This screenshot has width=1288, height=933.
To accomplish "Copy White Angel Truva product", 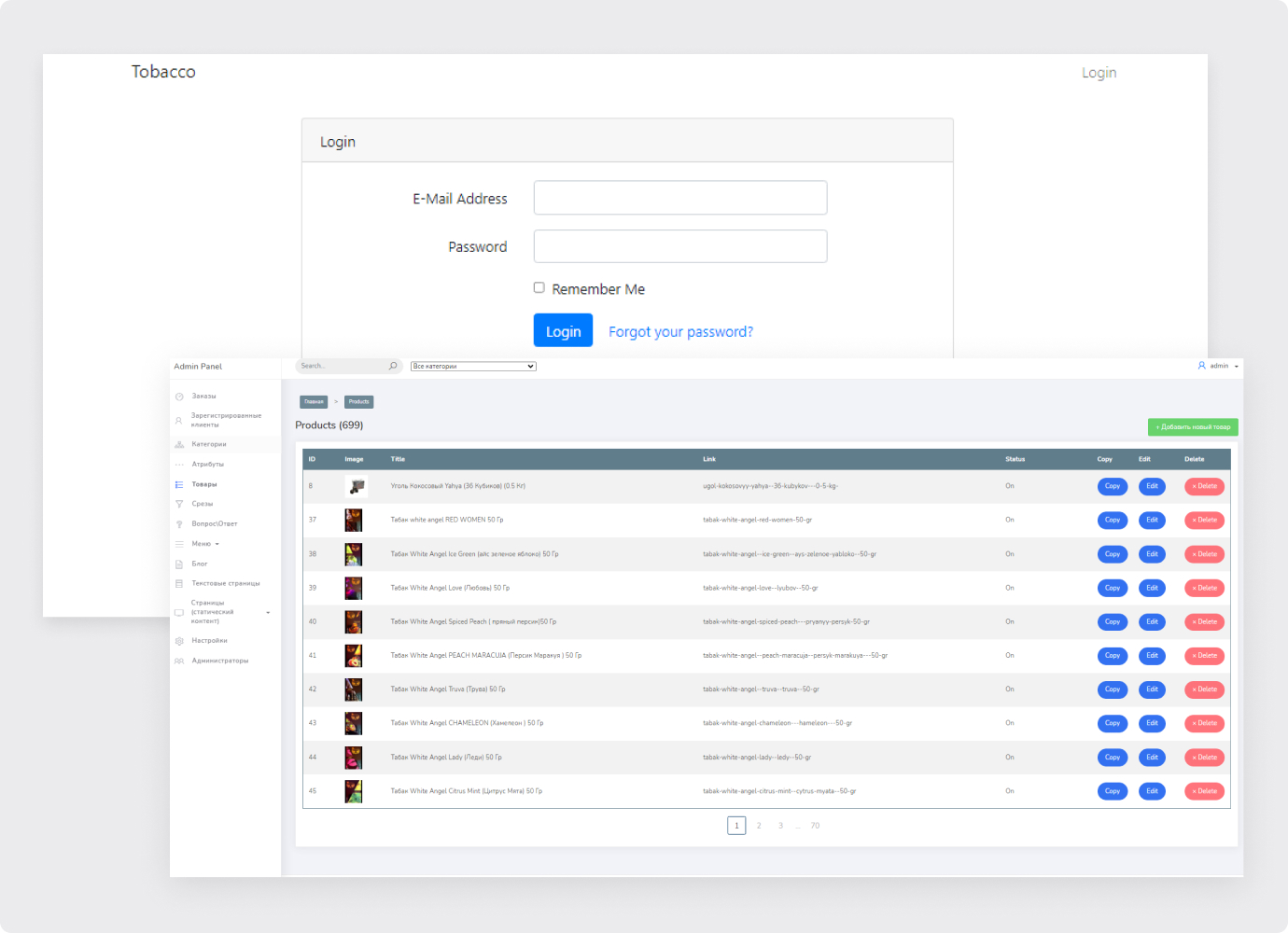I will (x=1113, y=689).
